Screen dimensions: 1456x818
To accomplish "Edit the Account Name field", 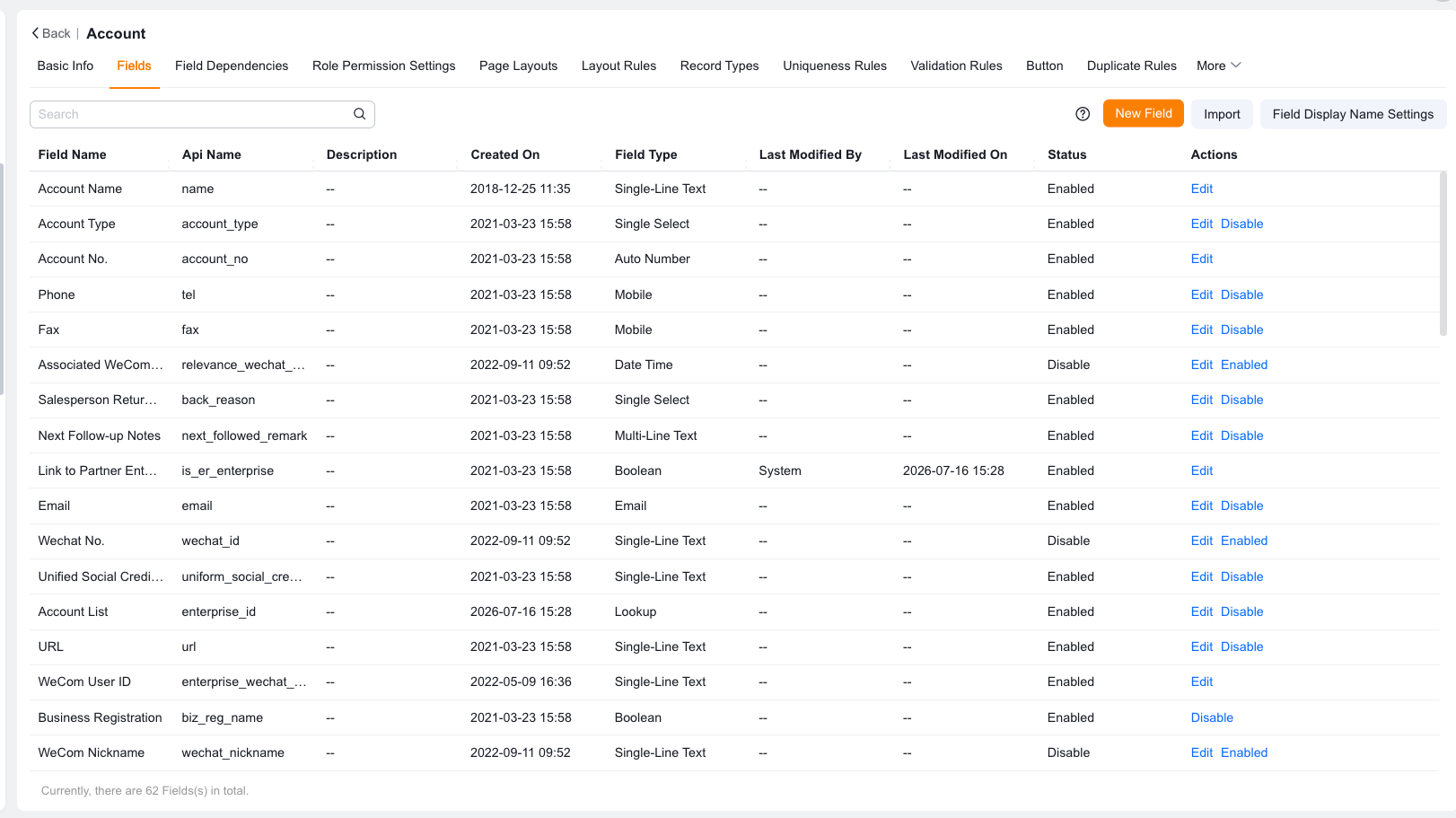I will [x=1202, y=189].
